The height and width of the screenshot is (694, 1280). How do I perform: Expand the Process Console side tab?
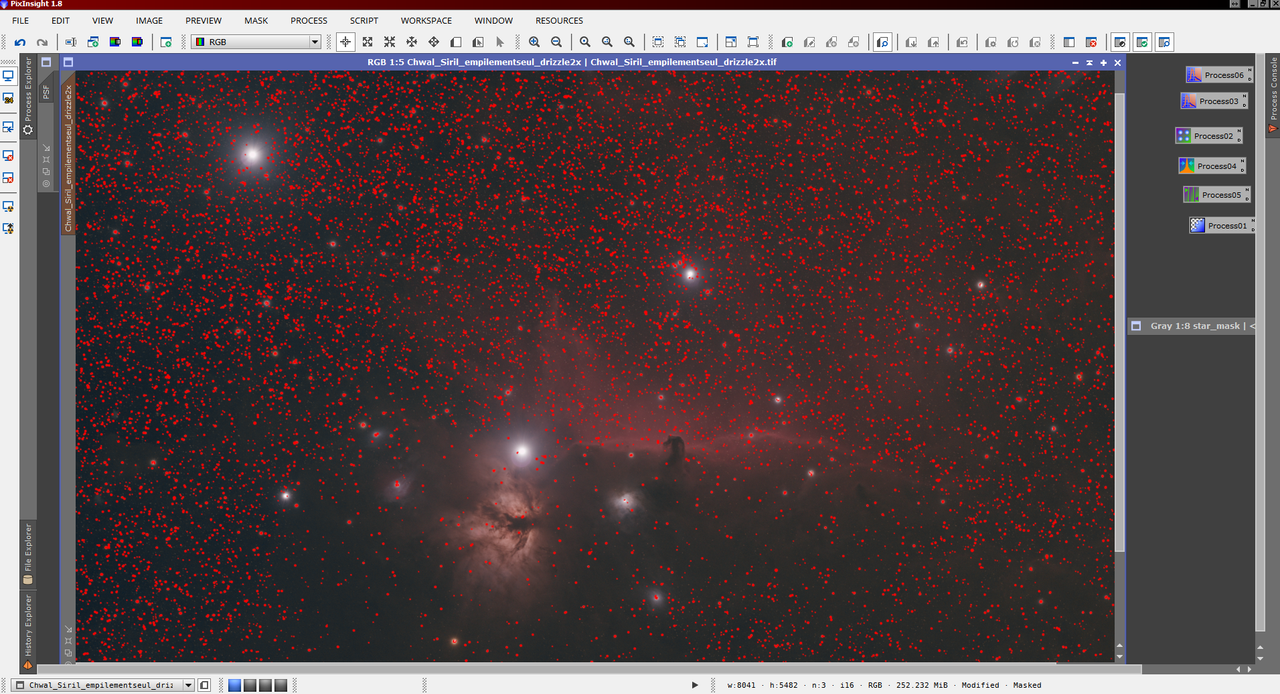(1273, 95)
